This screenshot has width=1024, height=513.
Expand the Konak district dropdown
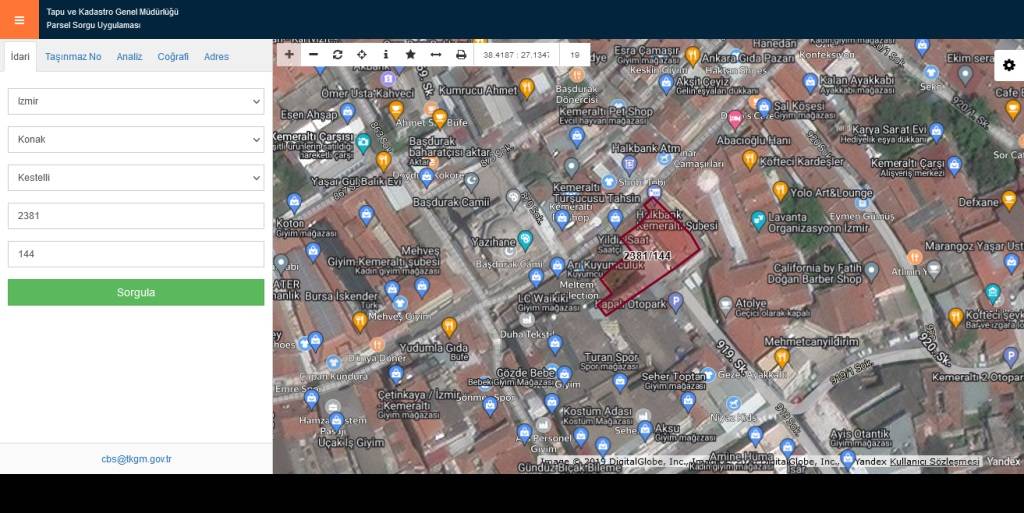tap(136, 139)
